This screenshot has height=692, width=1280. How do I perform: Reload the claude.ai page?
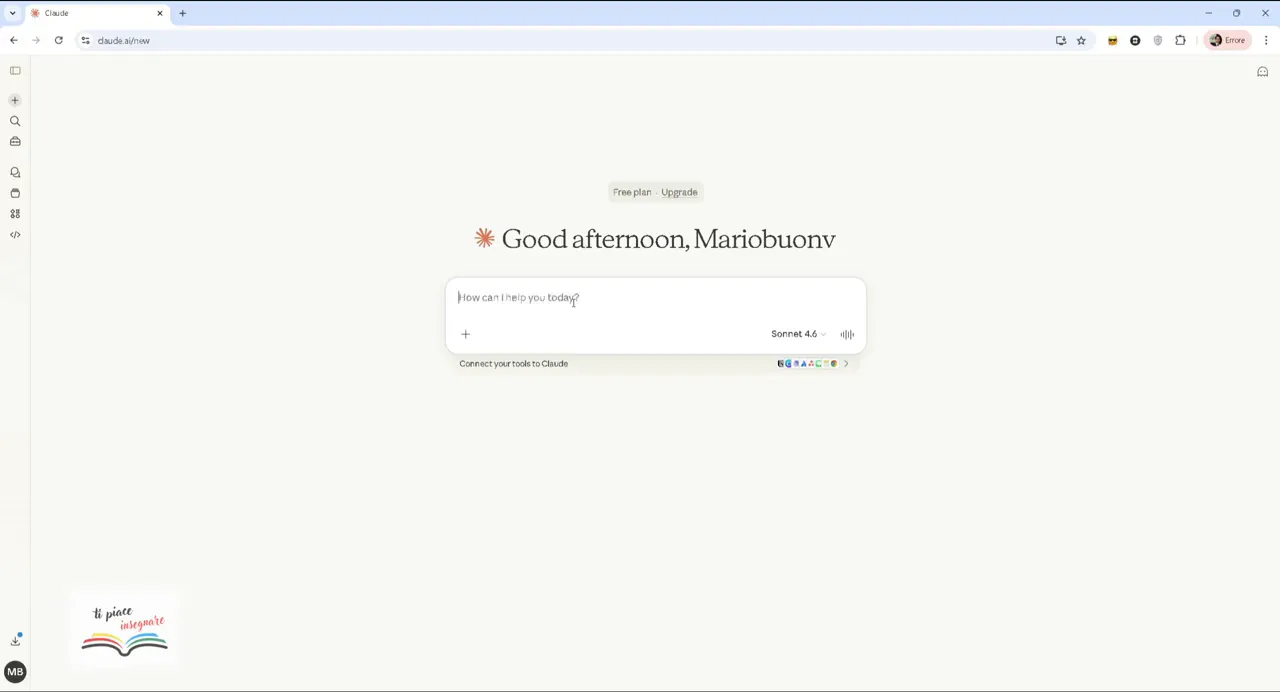[x=59, y=41]
